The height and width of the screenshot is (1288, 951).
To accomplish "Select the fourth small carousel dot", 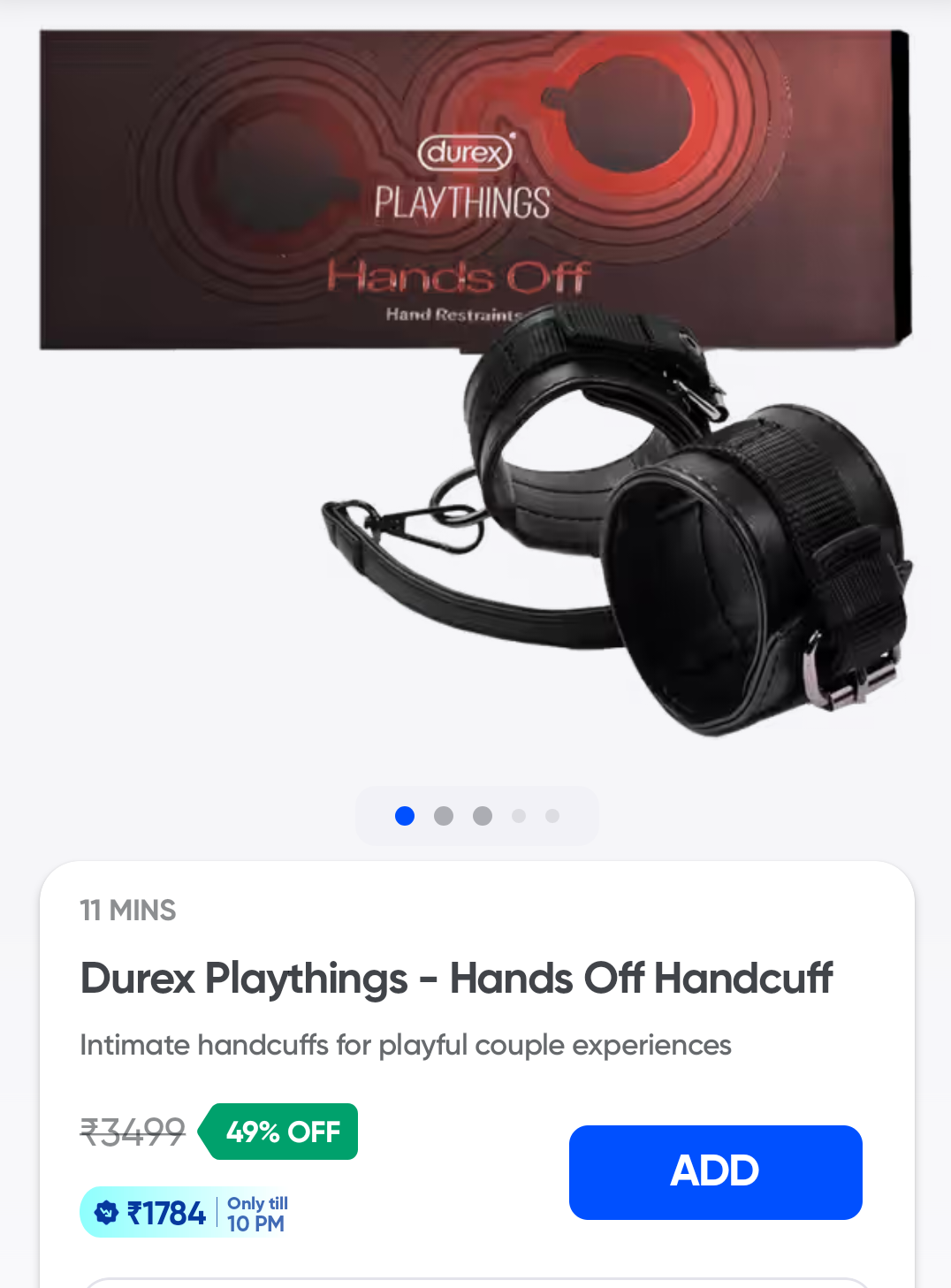I will 519,816.
